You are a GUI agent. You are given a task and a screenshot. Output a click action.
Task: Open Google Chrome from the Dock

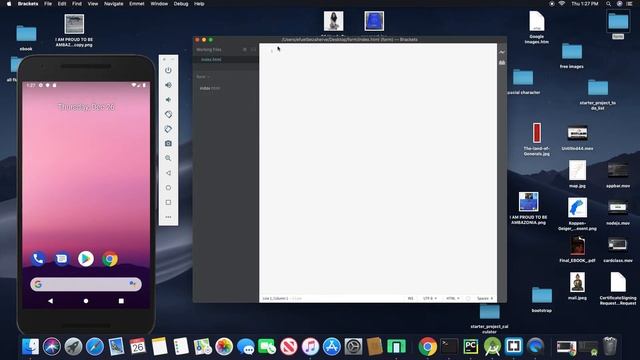click(x=427, y=347)
